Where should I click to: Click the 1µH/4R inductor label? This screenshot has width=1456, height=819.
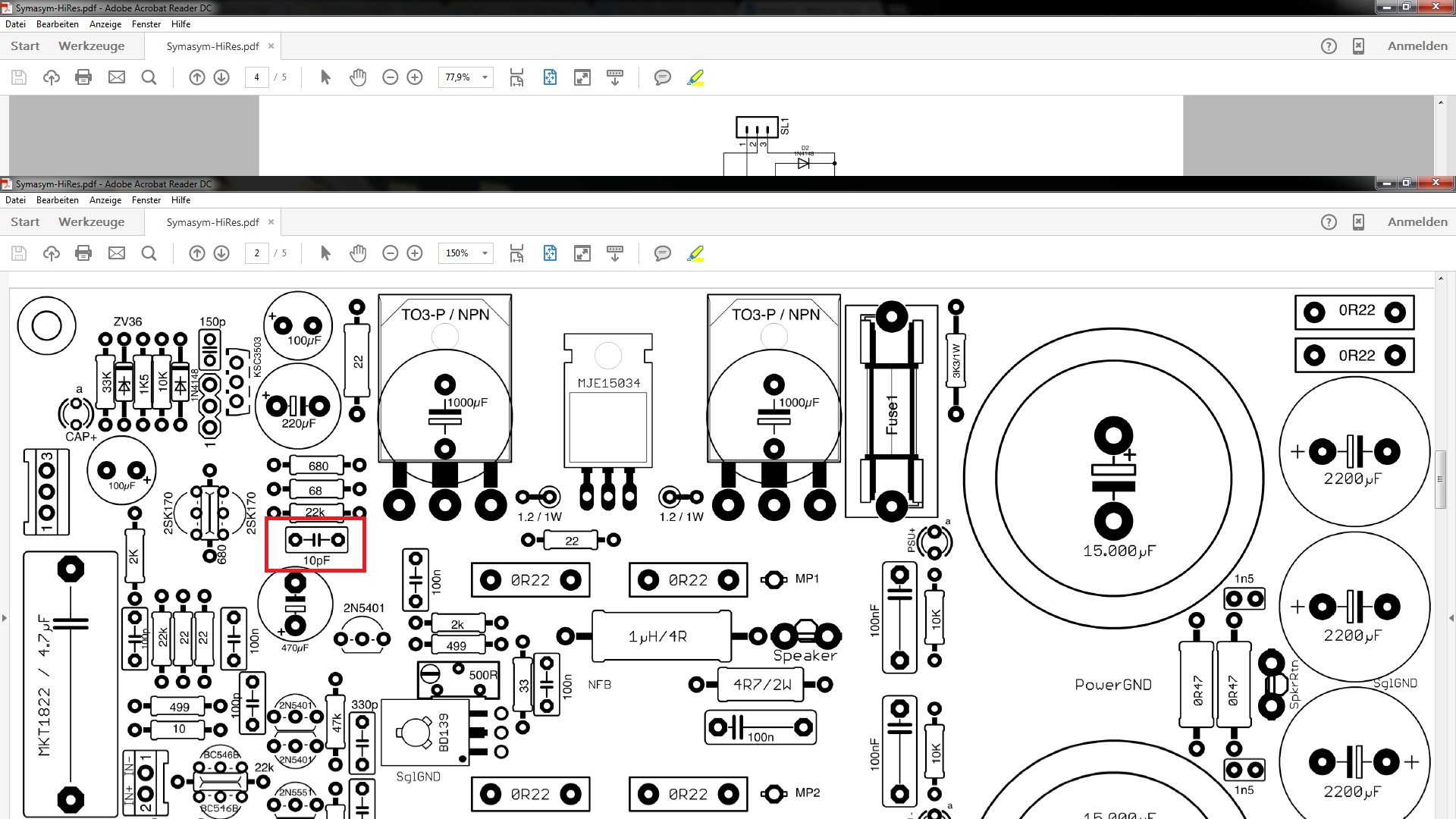point(657,636)
